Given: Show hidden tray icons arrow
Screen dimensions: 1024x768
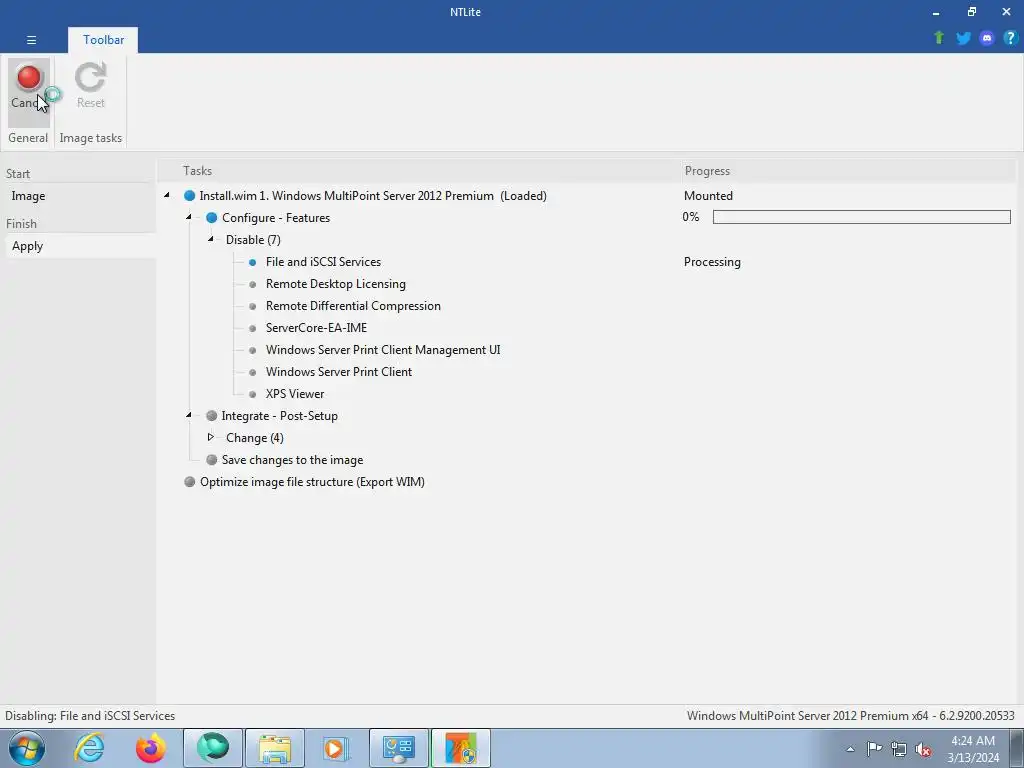Looking at the screenshot, I should pos(850,749).
